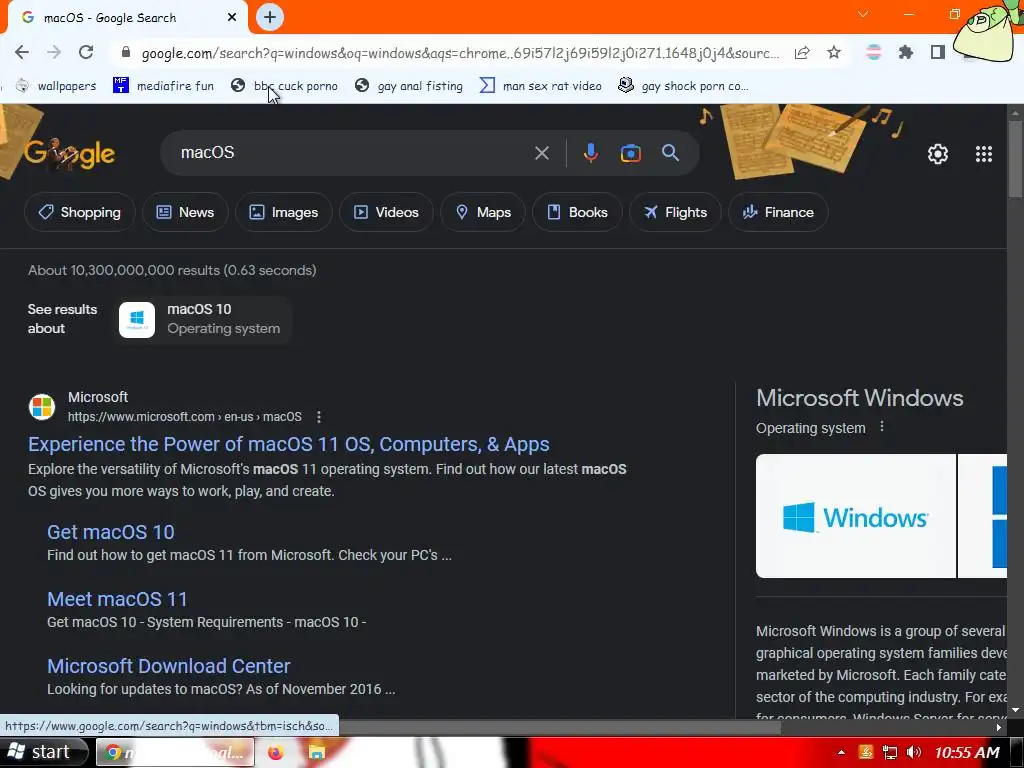Click the Microsoft favicon in the first result
This screenshot has width=1024, height=768.
(42, 407)
